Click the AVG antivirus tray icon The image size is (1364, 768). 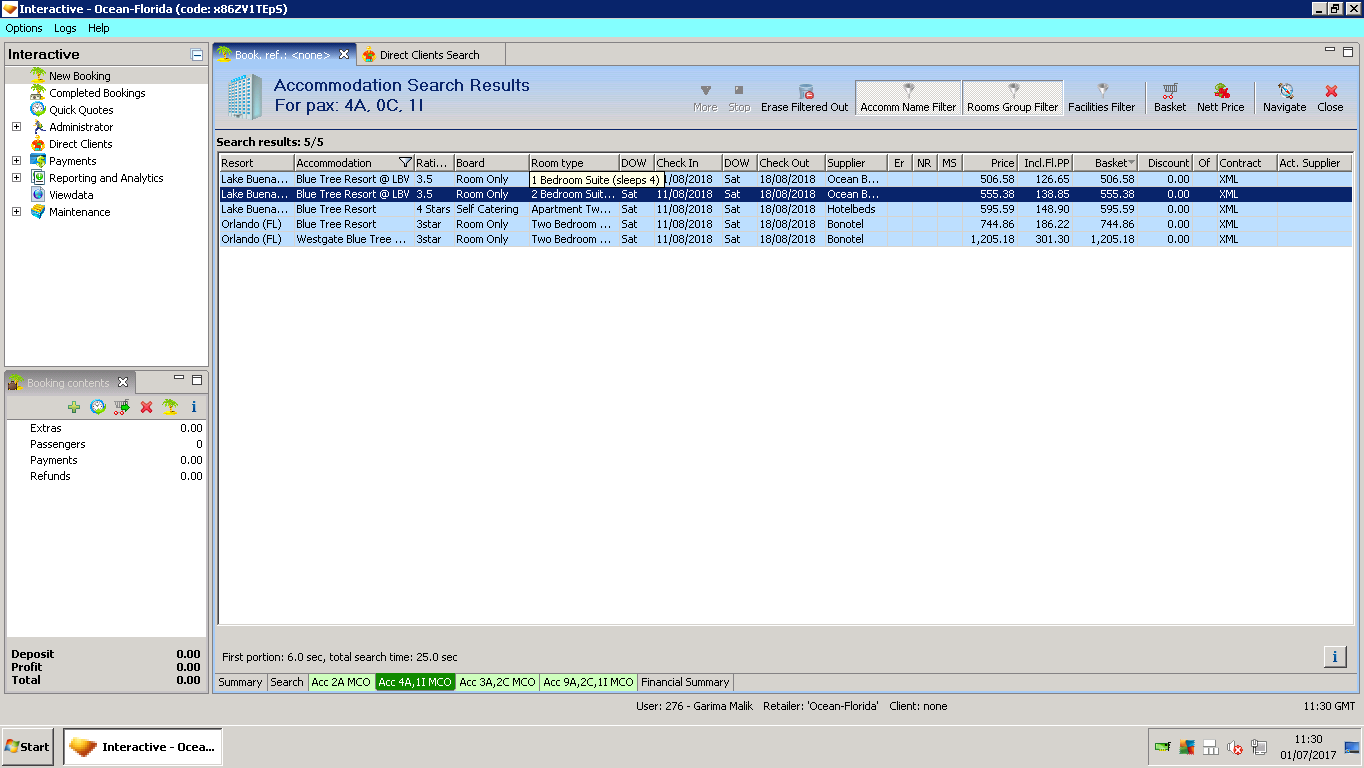pyautogui.click(x=1187, y=747)
